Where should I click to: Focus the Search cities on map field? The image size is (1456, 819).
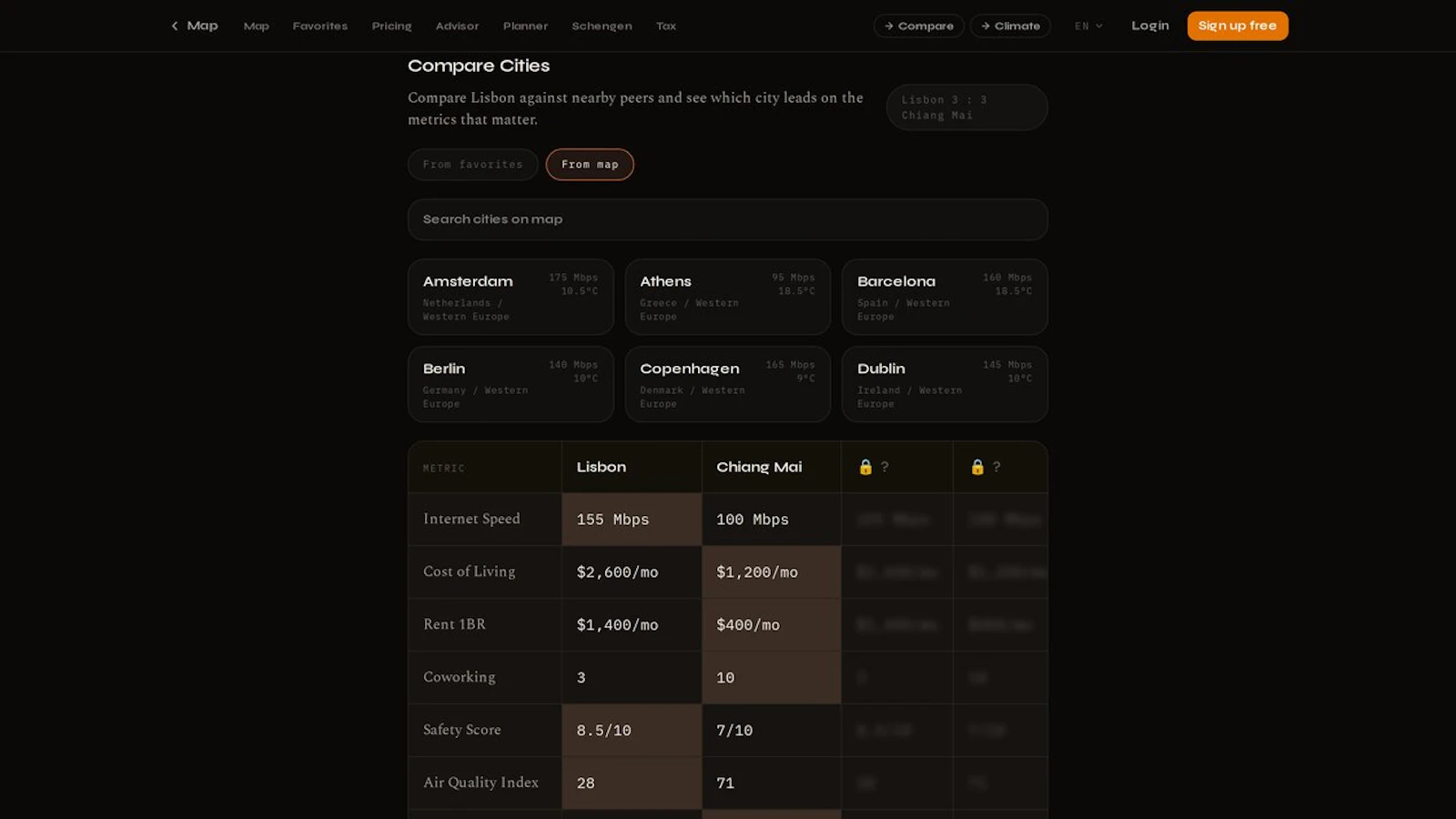728,219
